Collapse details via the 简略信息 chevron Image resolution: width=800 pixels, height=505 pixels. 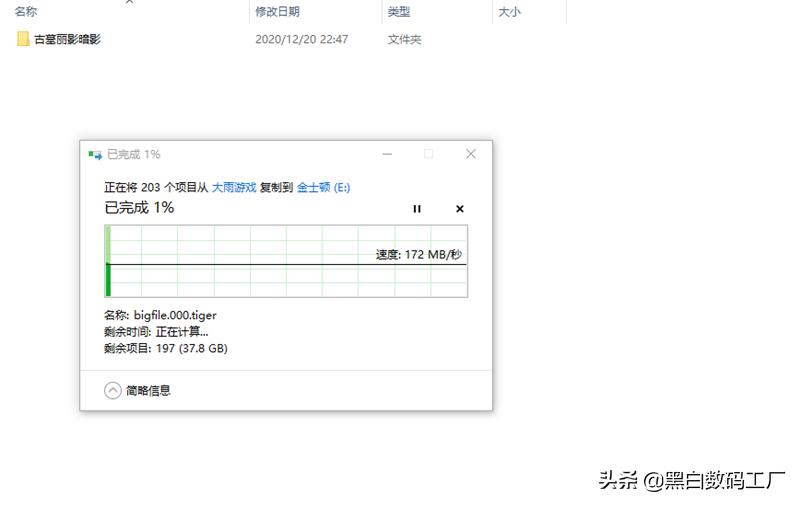[x=113, y=391]
